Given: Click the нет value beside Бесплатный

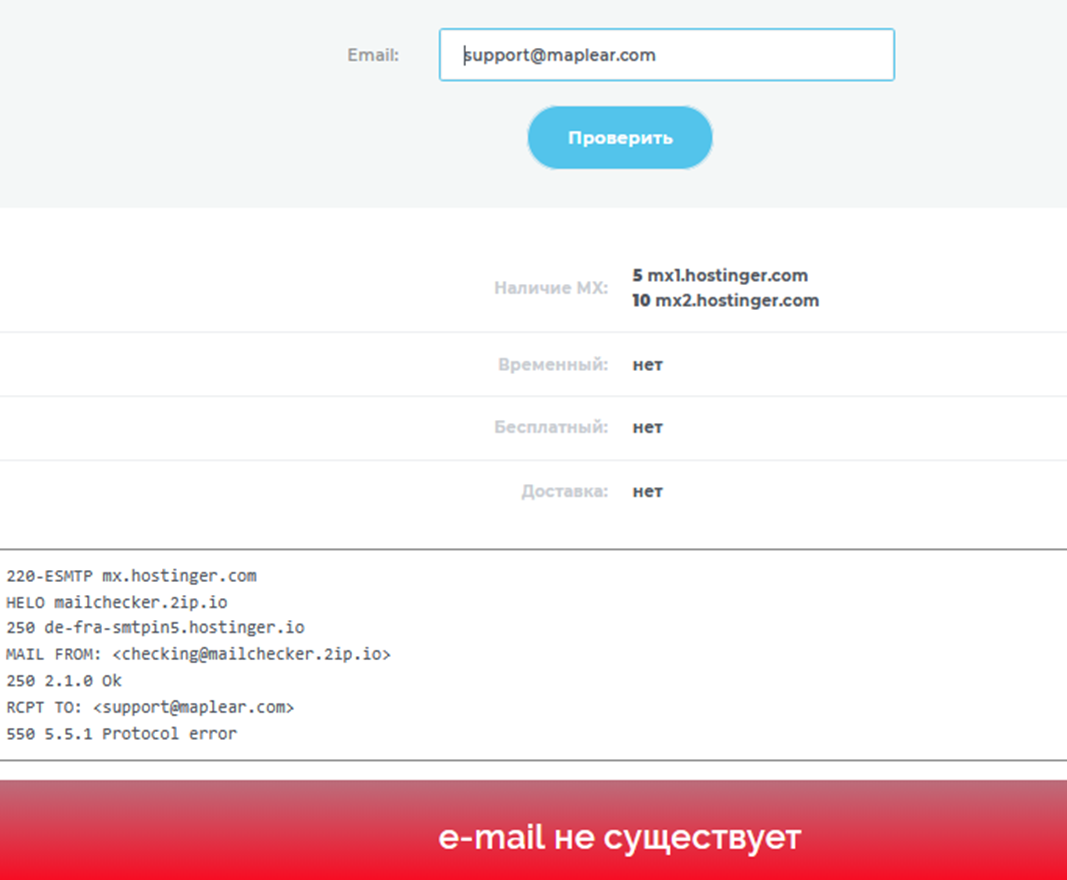Looking at the screenshot, I should 647,427.
